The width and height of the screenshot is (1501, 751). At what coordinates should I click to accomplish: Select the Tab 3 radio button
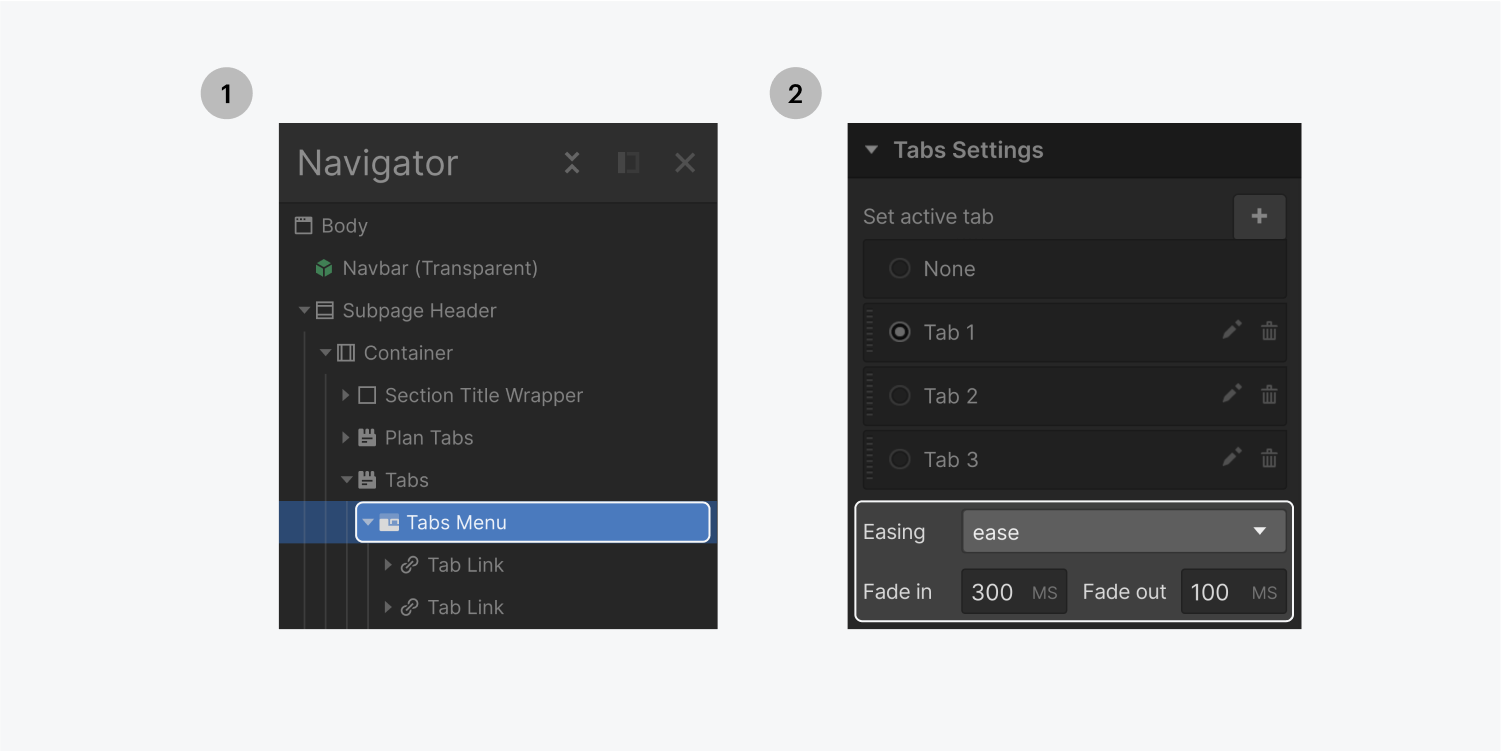(x=899, y=459)
